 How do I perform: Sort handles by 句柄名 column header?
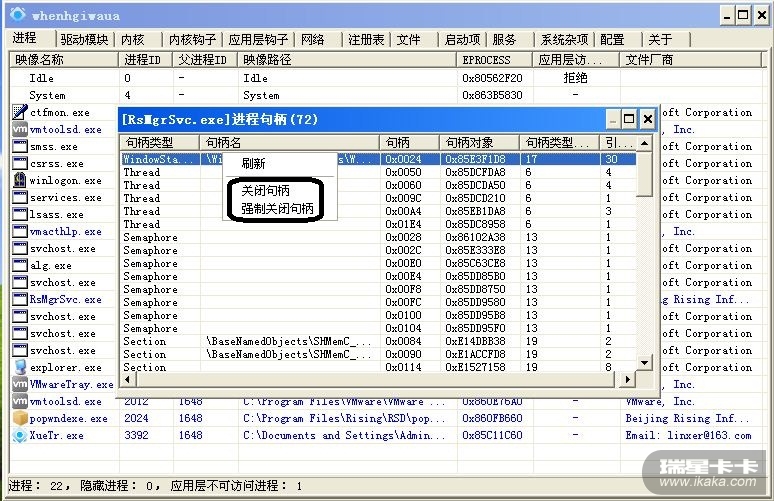[x=290, y=143]
